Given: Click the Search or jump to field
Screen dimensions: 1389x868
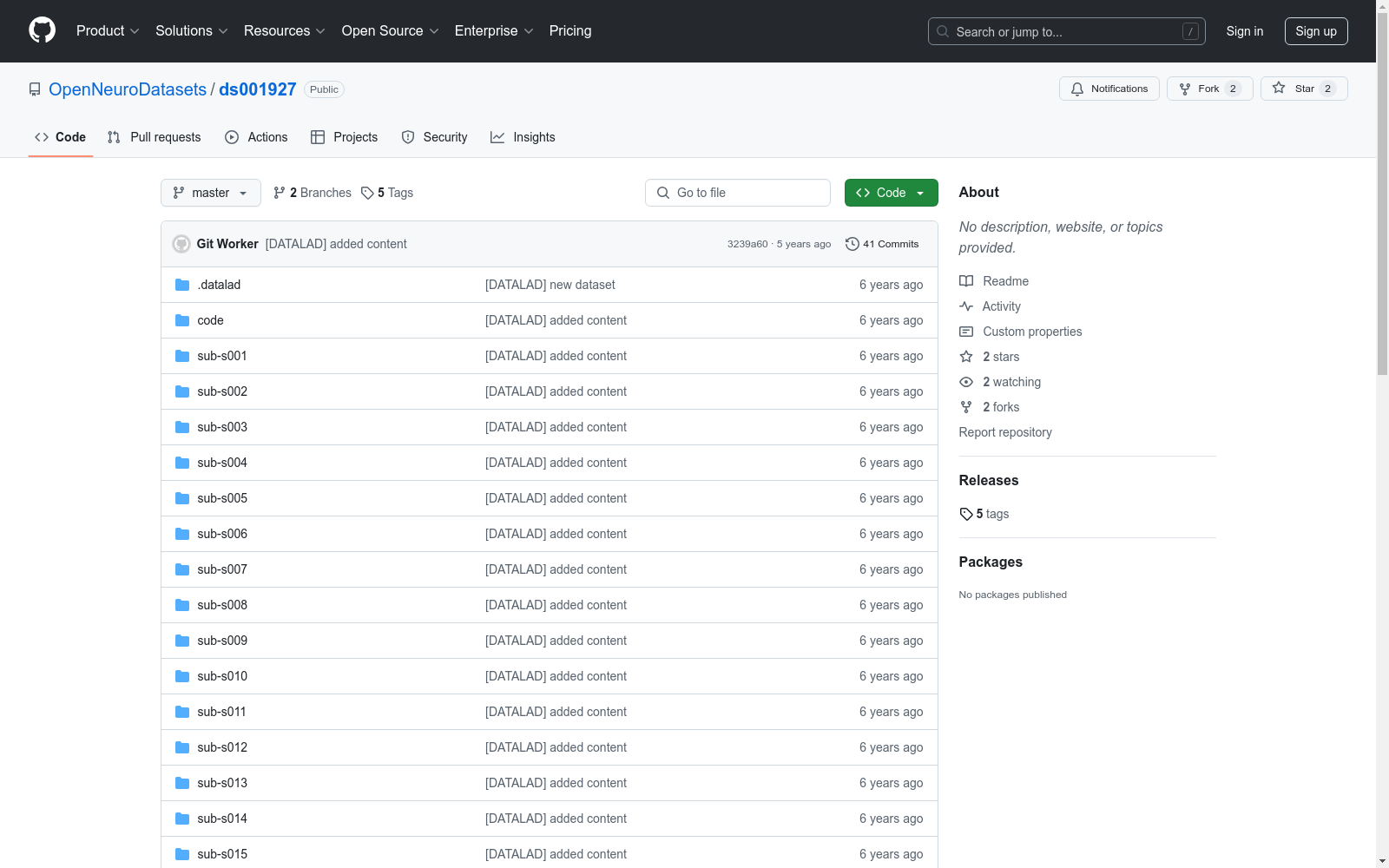Looking at the screenshot, I should (x=1067, y=31).
